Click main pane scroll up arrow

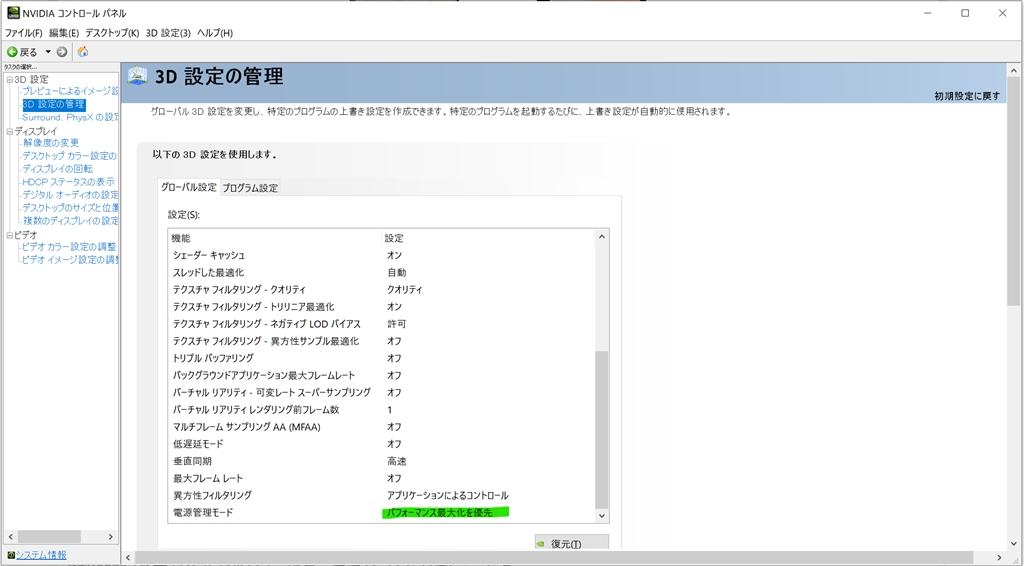click(x=1014, y=71)
